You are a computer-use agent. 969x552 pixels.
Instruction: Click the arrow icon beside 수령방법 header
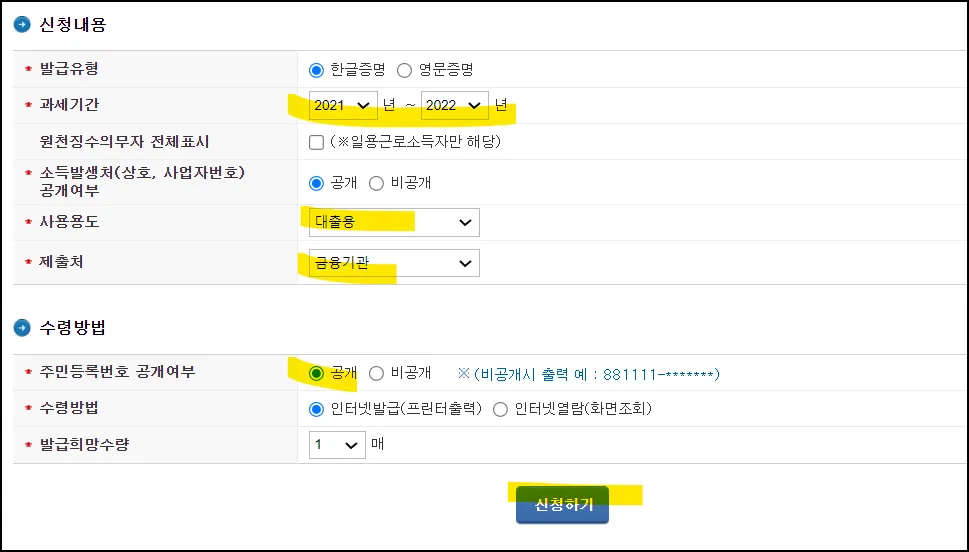click(22, 327)
